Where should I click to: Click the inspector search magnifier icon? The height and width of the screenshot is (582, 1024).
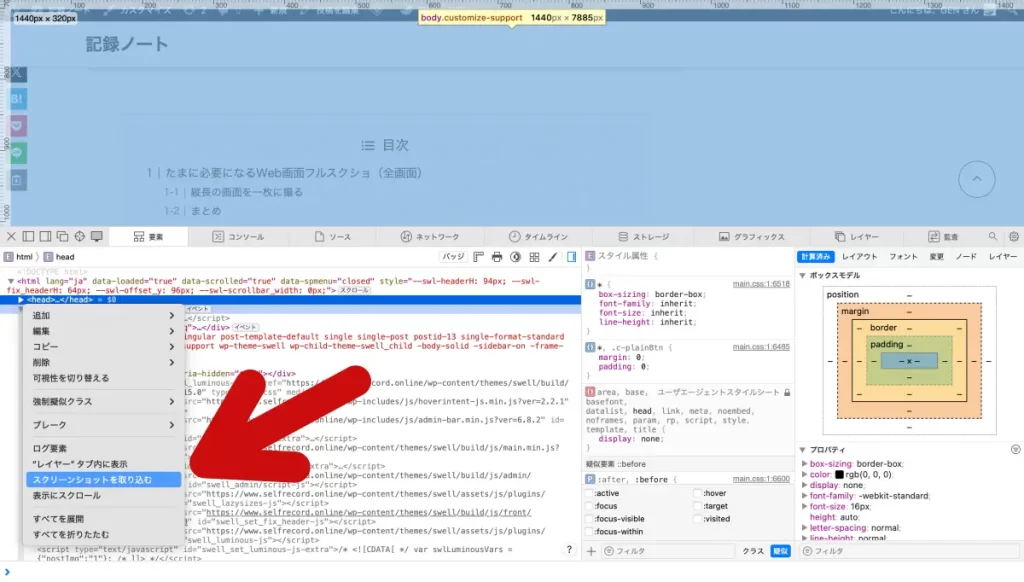[993, 237]
